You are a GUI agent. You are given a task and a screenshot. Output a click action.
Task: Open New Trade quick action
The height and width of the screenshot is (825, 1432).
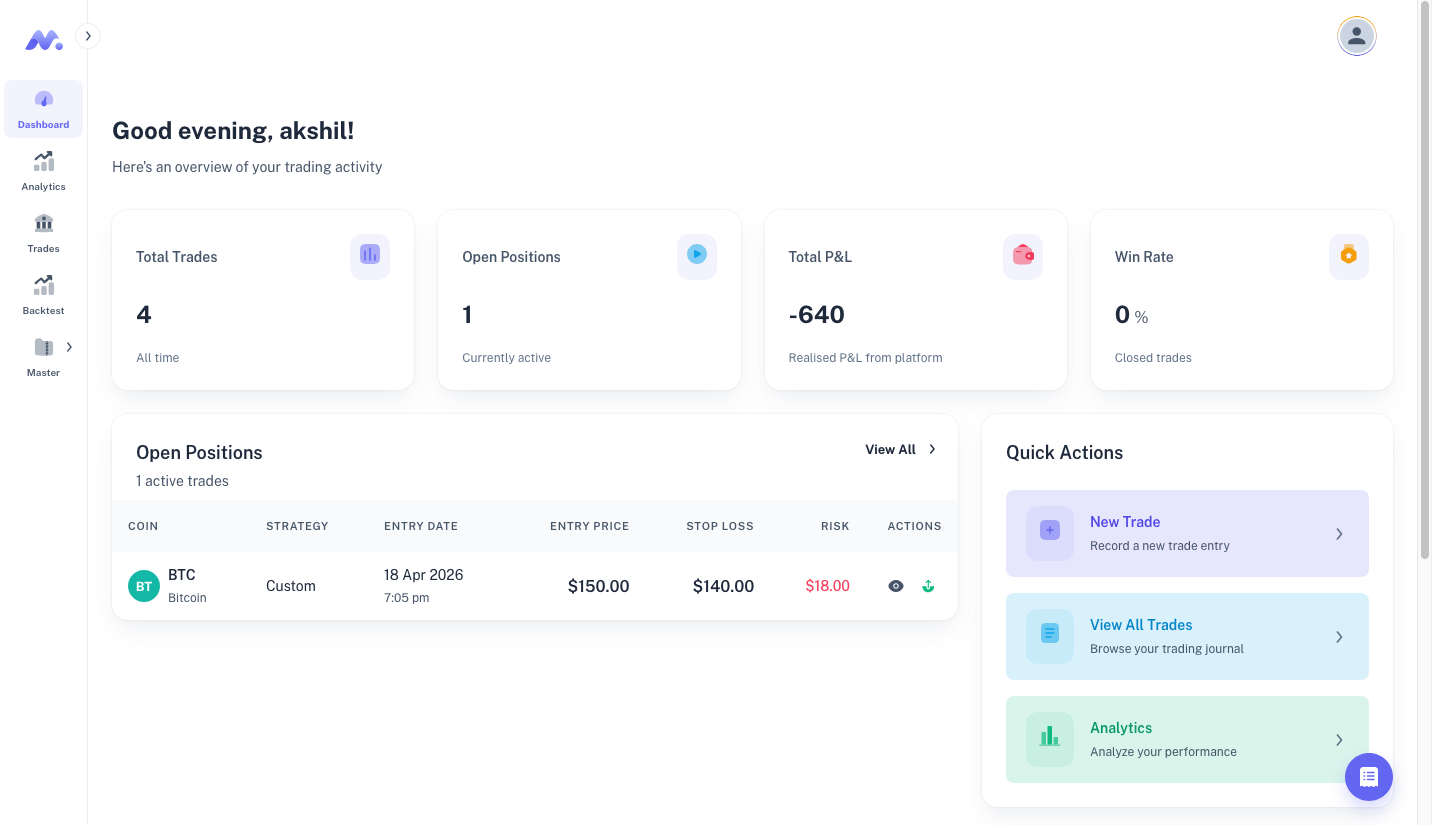[1187, 533]
